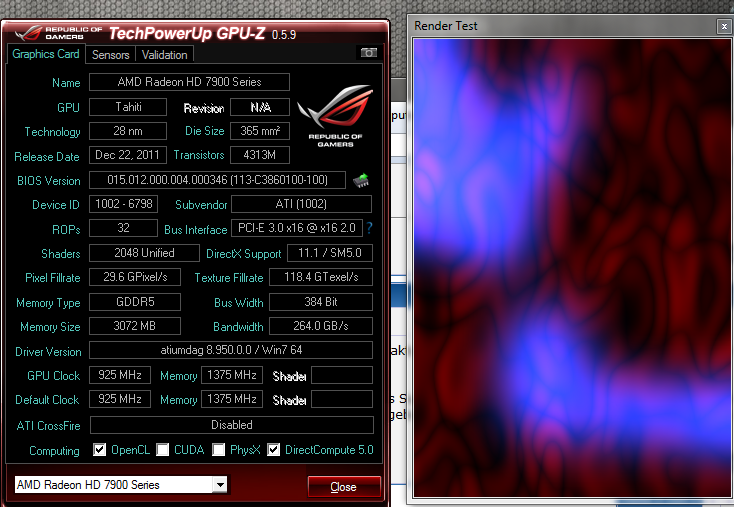The image size is (734, 507).
Task: Click the Pixel Fillrate field 29.6 GPixel/s
Action: click(x=135, y=277)
